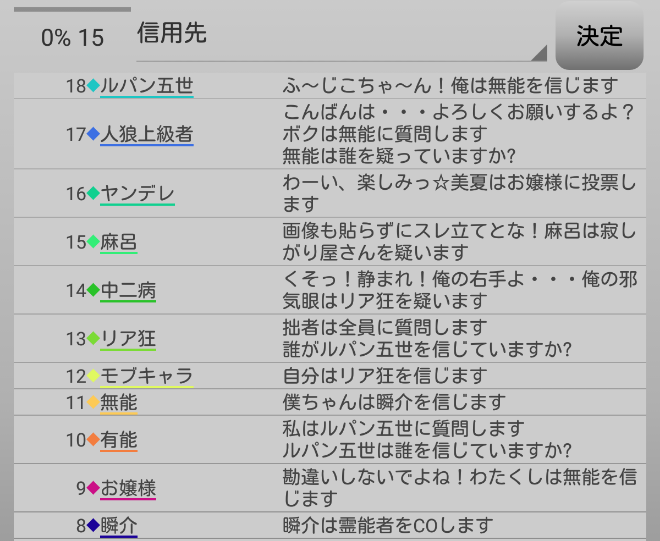Click the teal diamond icon next to ルパン五世
This screenshot has height=541, width=660.
[x=93, y=86]
